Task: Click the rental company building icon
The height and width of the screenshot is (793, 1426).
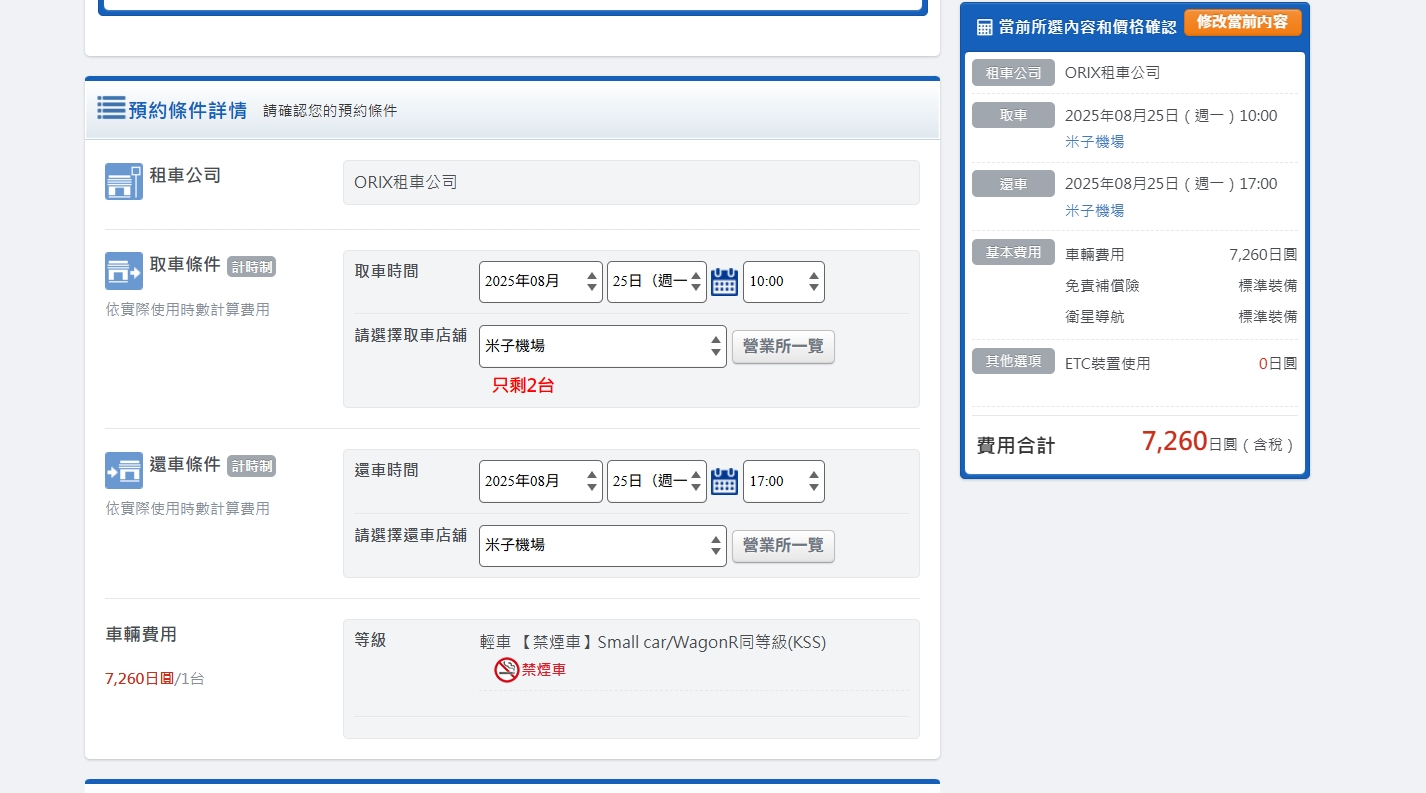Action: click(124, 182)
